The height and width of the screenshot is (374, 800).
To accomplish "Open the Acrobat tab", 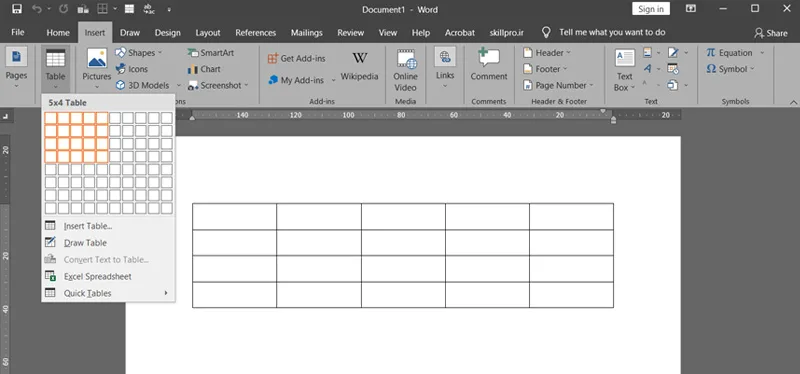I will 460,32.
